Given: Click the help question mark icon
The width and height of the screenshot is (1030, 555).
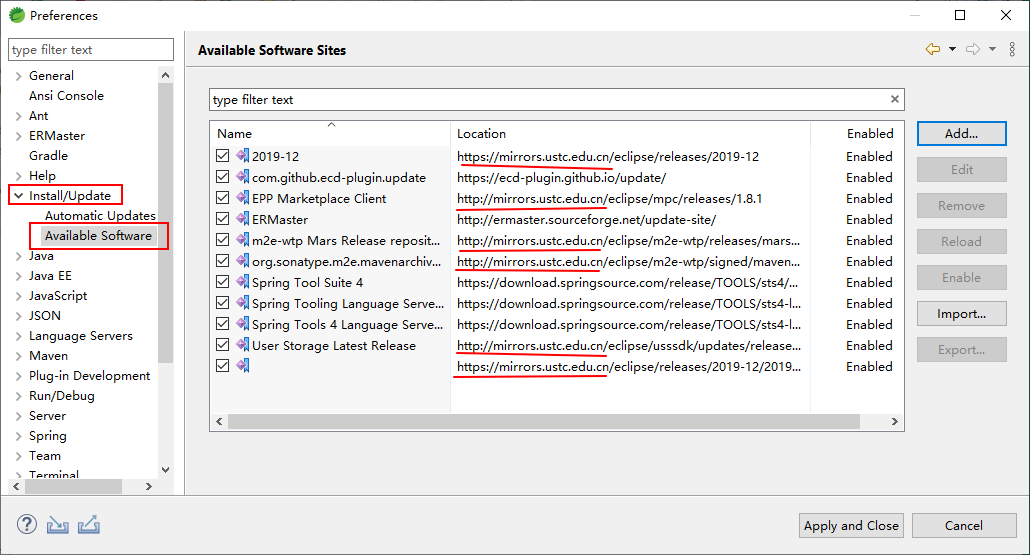Looking at the screenshot, I should (27, 524).
